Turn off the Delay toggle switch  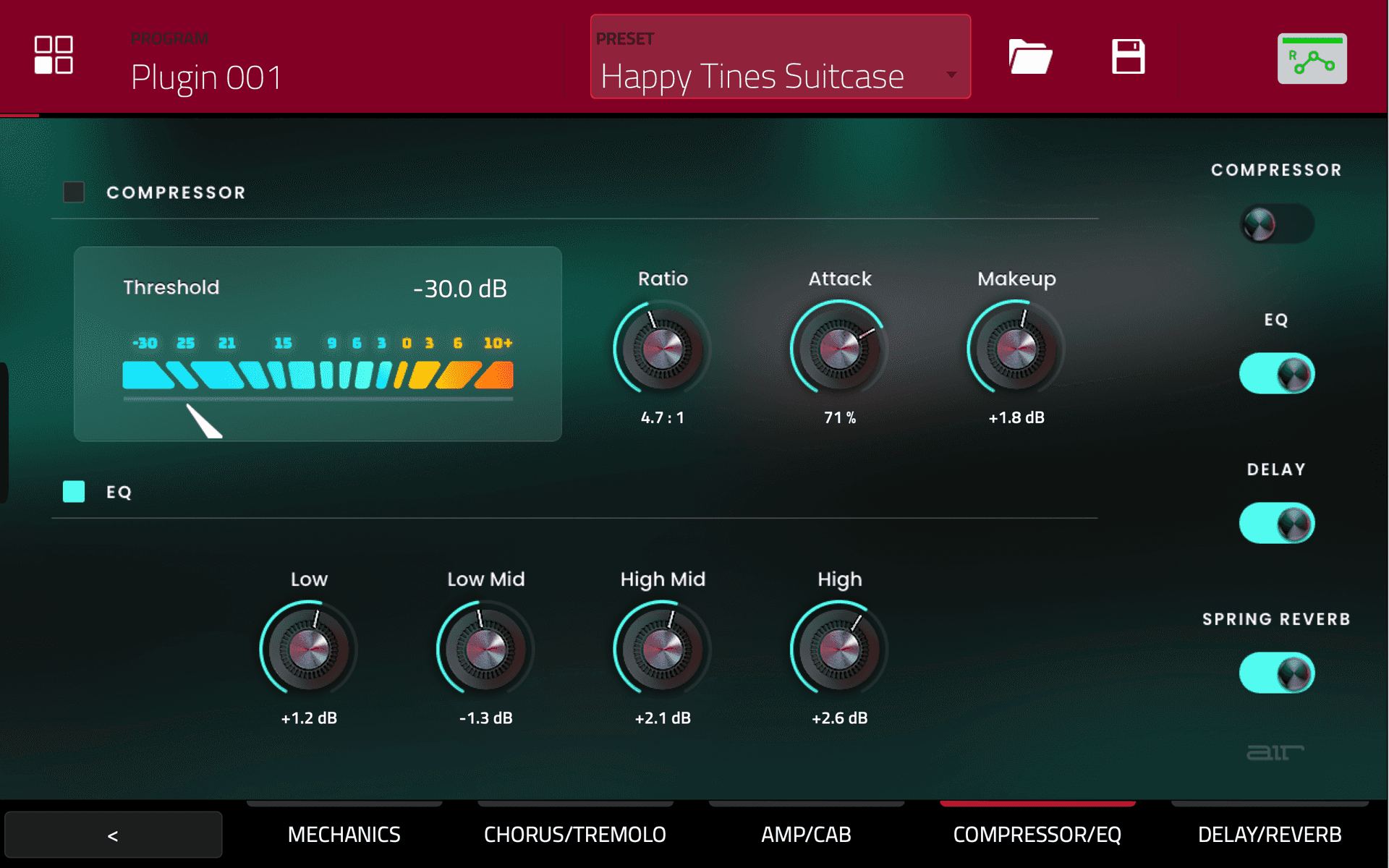coord(1276,524)
